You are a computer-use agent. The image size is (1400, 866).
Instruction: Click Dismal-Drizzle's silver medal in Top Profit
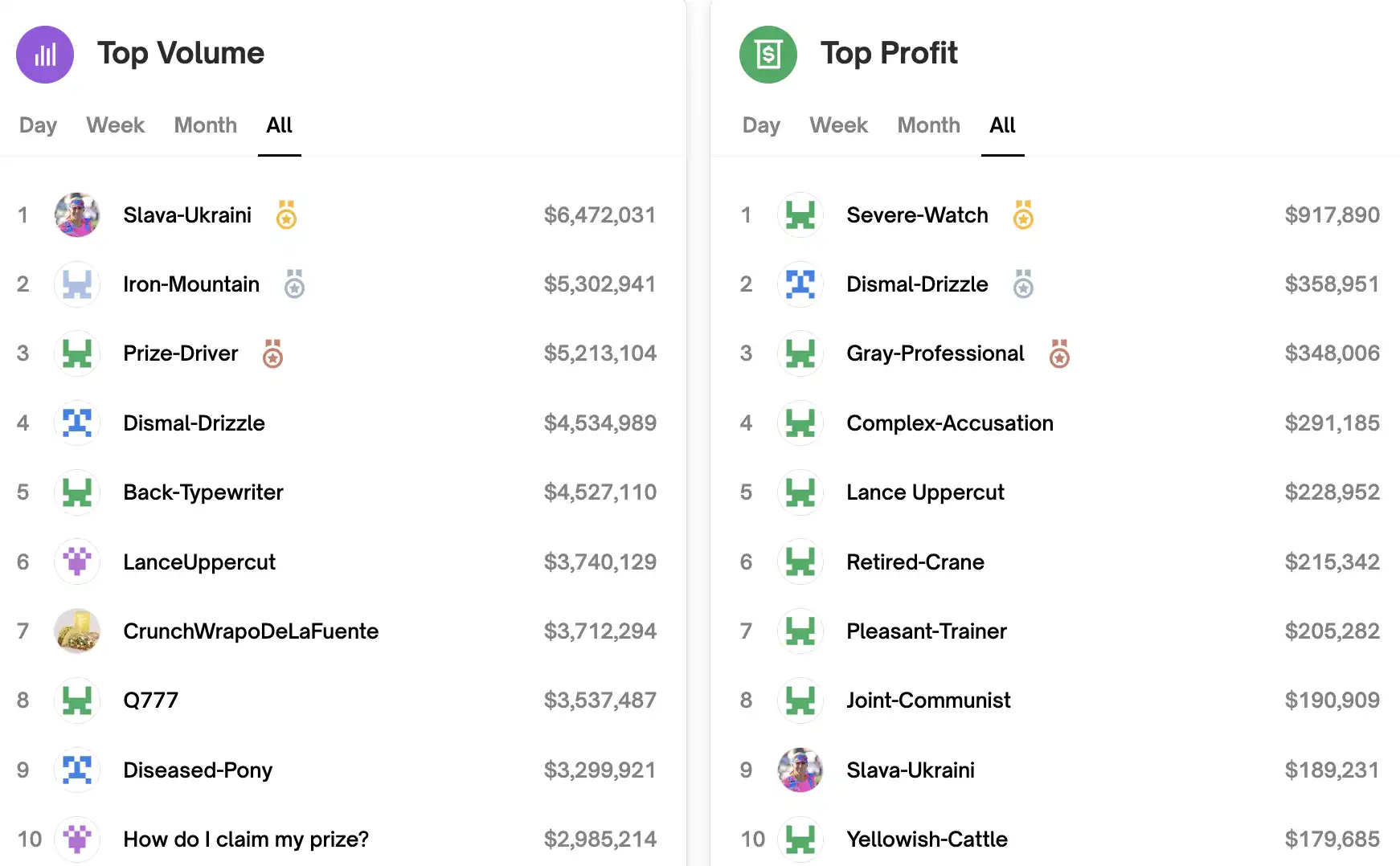coord(1022,284)
